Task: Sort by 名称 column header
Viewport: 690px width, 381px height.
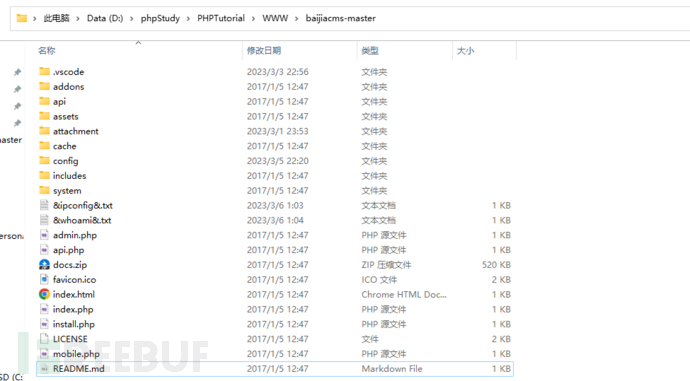Action: (x=47, y=51)
